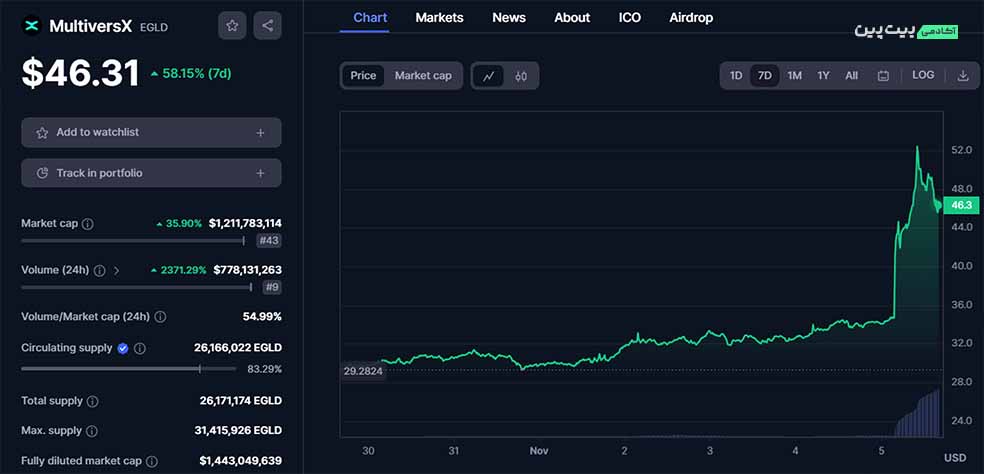Screen dimensions: 984x474
Task: Click the 83.29% supply percentage
Action: [x=264, y=369]
